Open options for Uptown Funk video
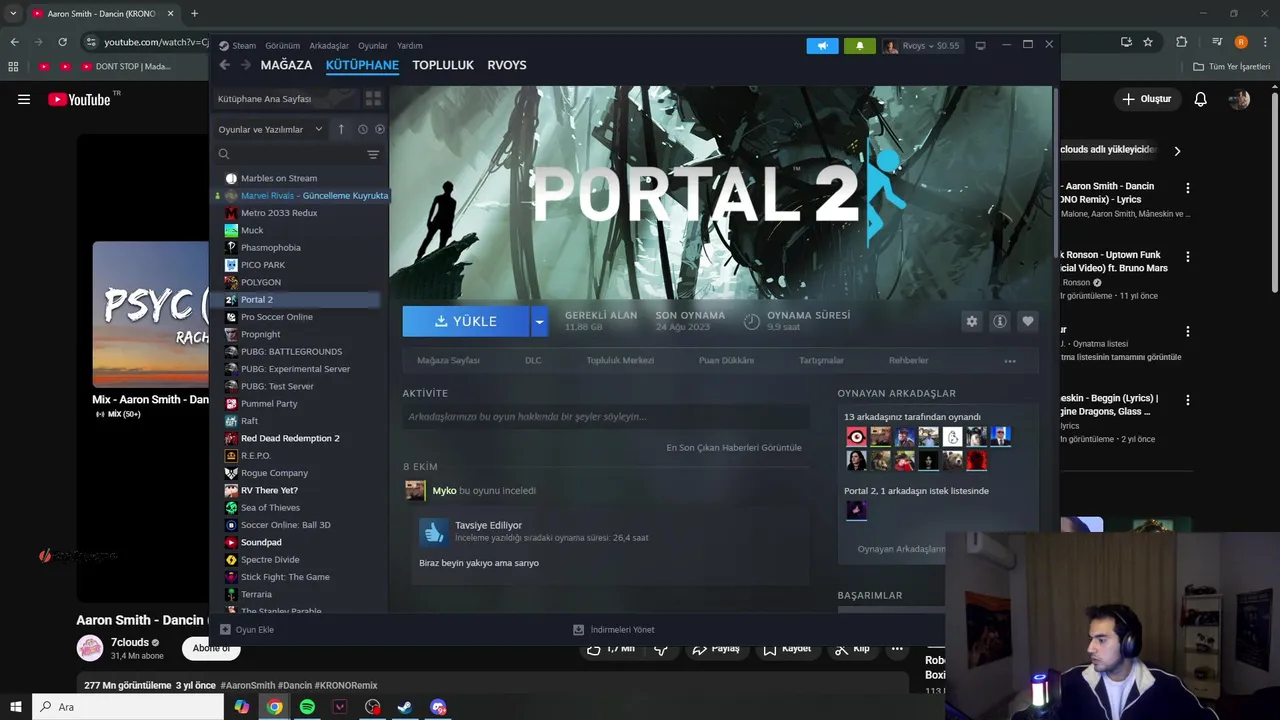This screenshot has height=720, width=1280. (1187, 257)
